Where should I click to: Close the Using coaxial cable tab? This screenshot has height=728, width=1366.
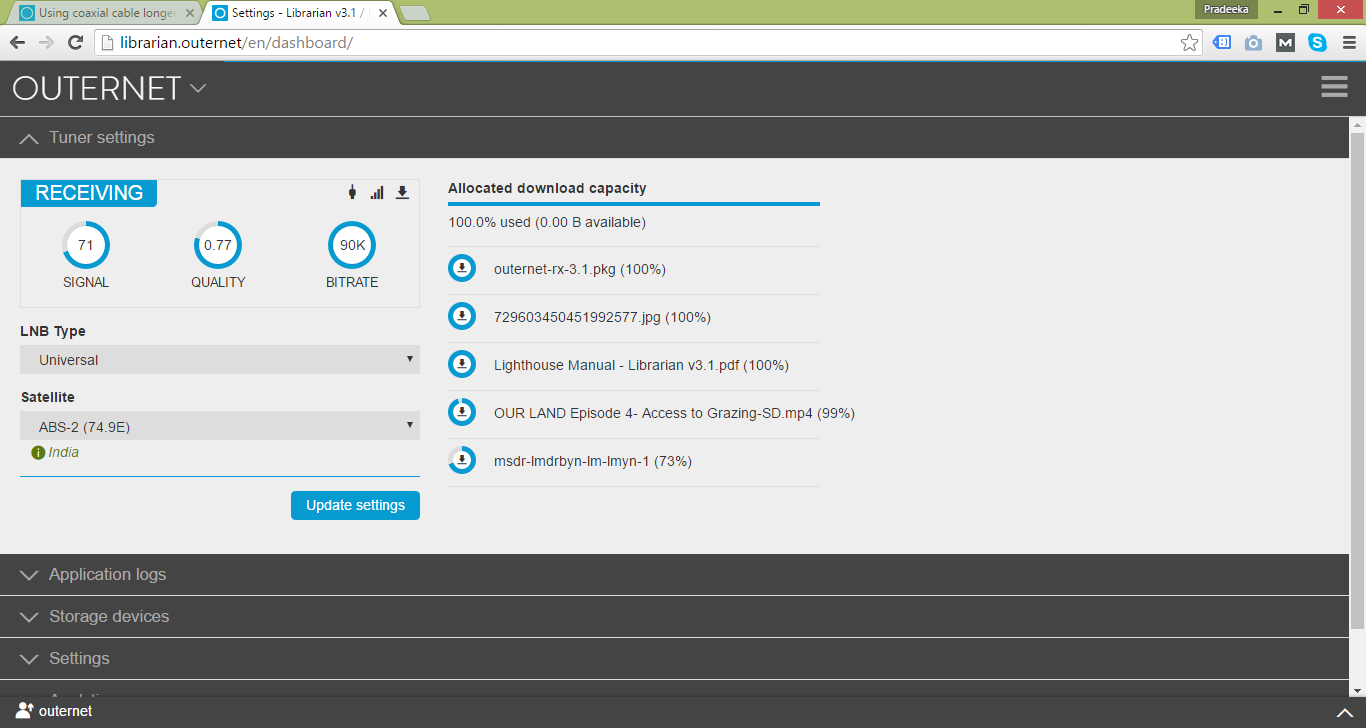189,13
